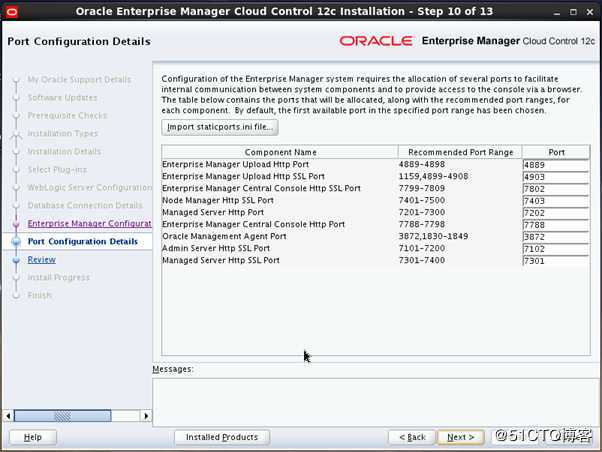Click the 'Install Progress' step
Screen dimensions: 602x452
click(x=58, y=277)
